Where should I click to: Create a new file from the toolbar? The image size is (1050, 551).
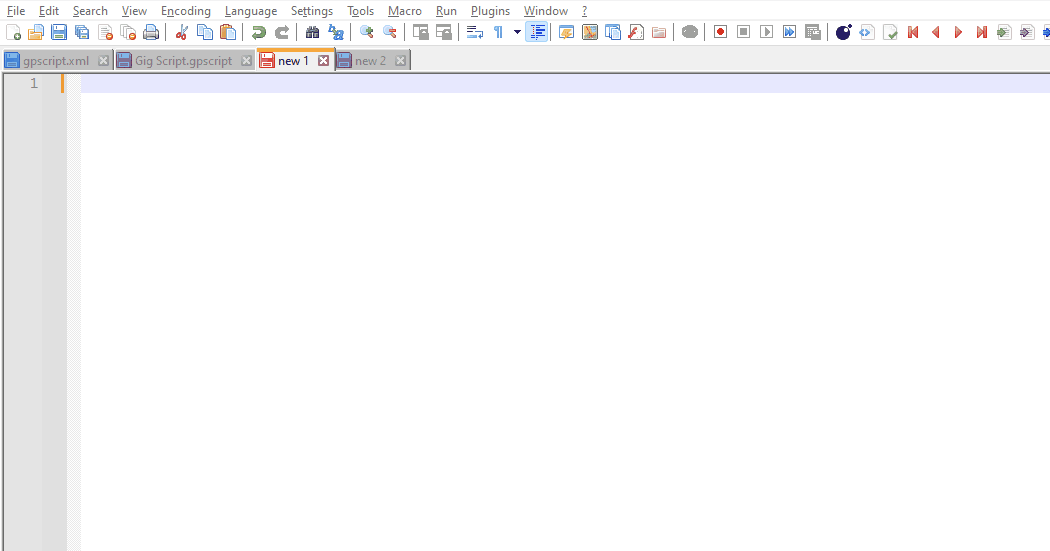tap(13, 32)
